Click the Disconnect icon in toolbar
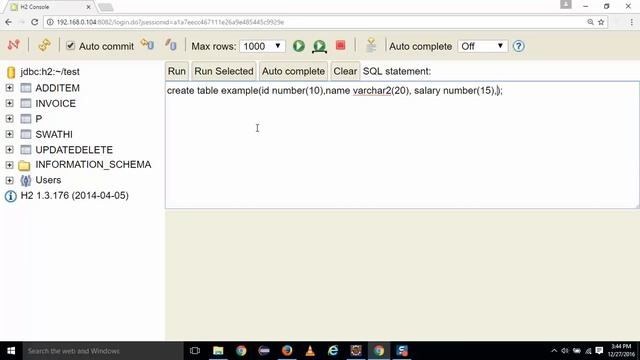This screenshot has height=360, width=640. click(13, 45)
